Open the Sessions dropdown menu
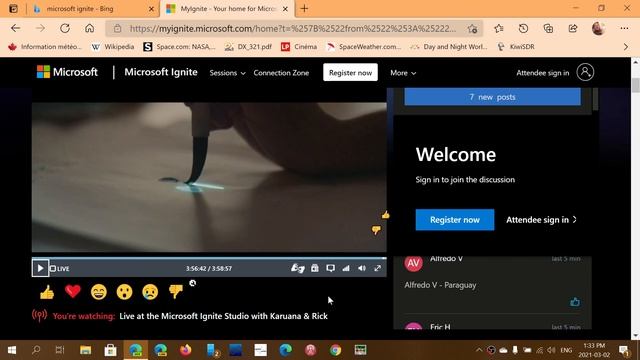Screen dimensions: 640x360 click(x=227, y=73)
